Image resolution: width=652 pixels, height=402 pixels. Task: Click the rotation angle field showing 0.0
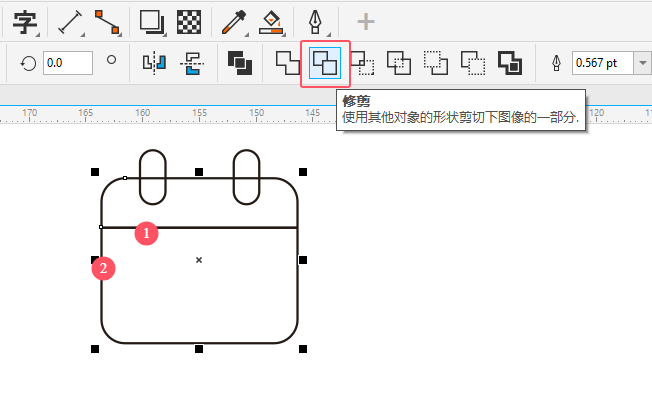(x=68, y=63)
